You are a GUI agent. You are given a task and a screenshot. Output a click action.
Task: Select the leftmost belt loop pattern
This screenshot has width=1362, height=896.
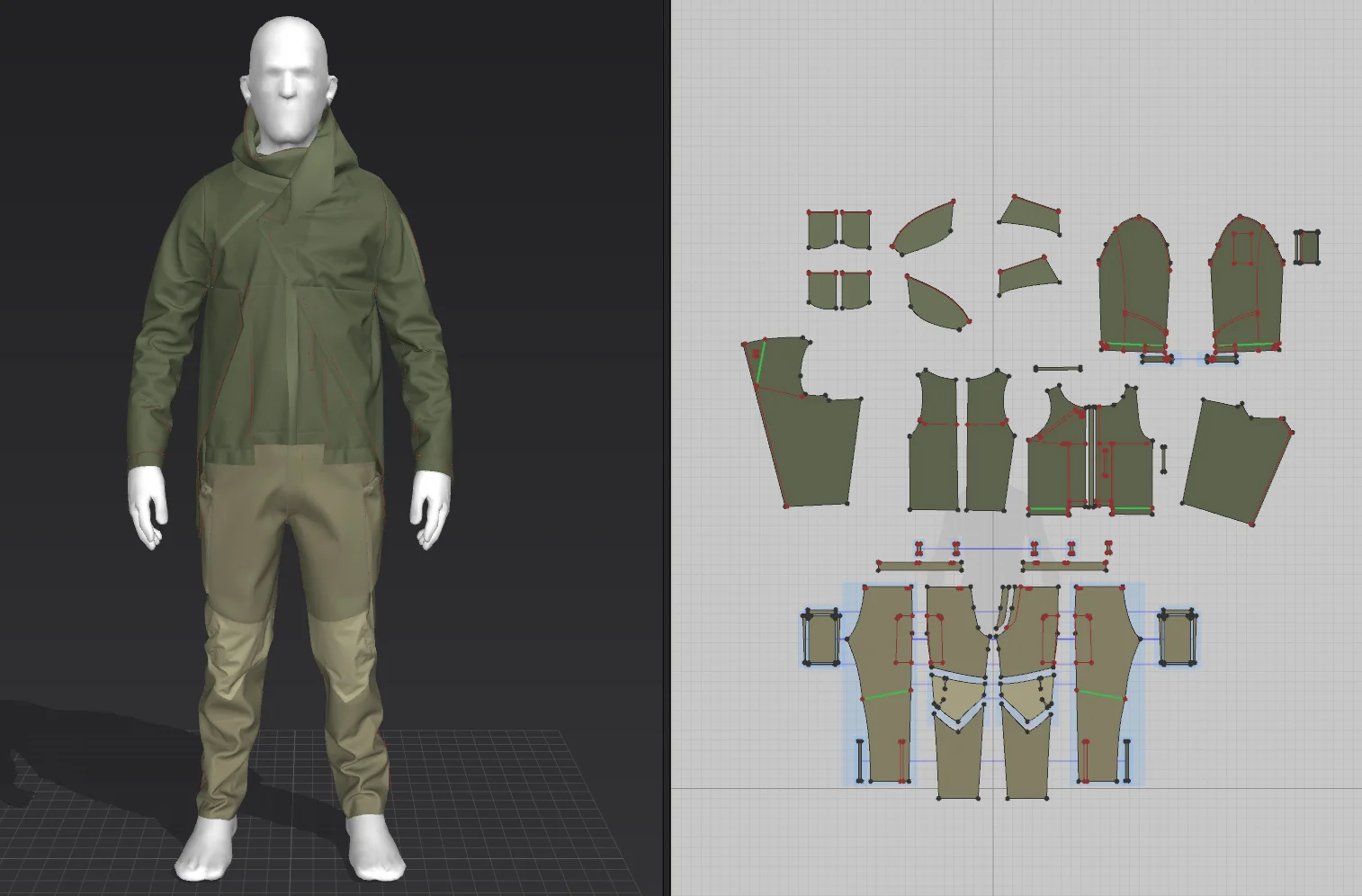click(x=919, y=549)
